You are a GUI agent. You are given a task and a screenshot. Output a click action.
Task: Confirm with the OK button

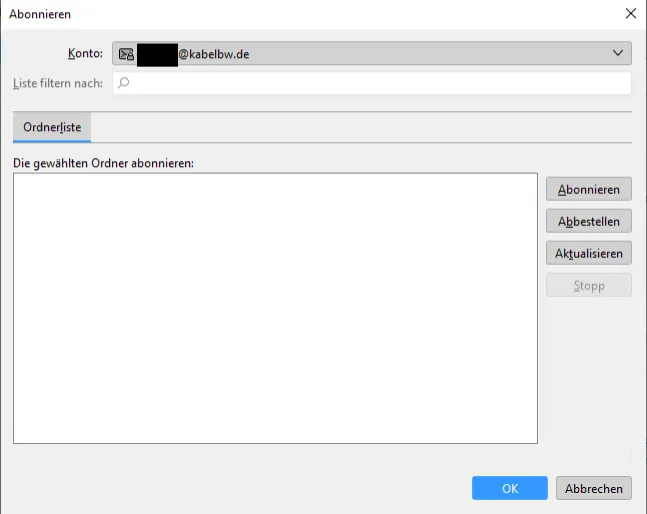click(510, 488)
